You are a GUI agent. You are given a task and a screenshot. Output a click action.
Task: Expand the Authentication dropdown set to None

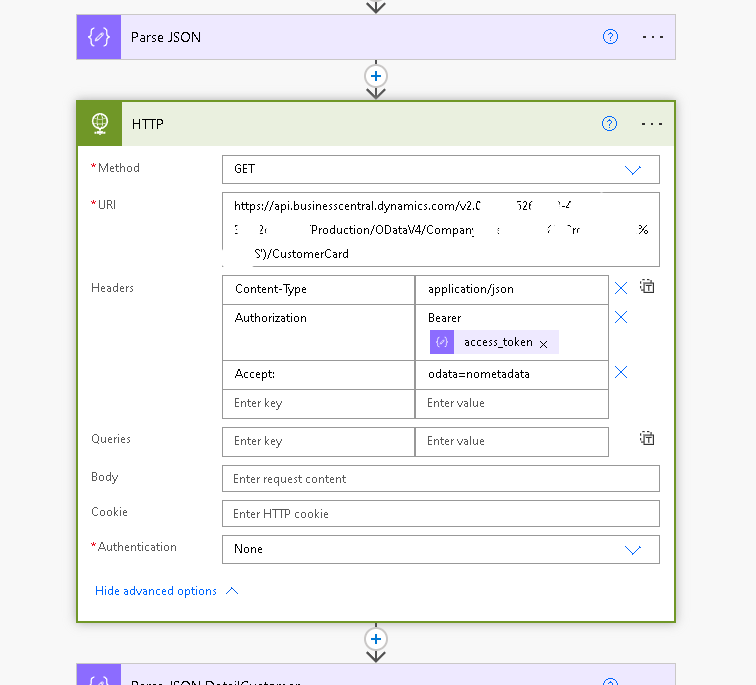click(x=632, y=549)
